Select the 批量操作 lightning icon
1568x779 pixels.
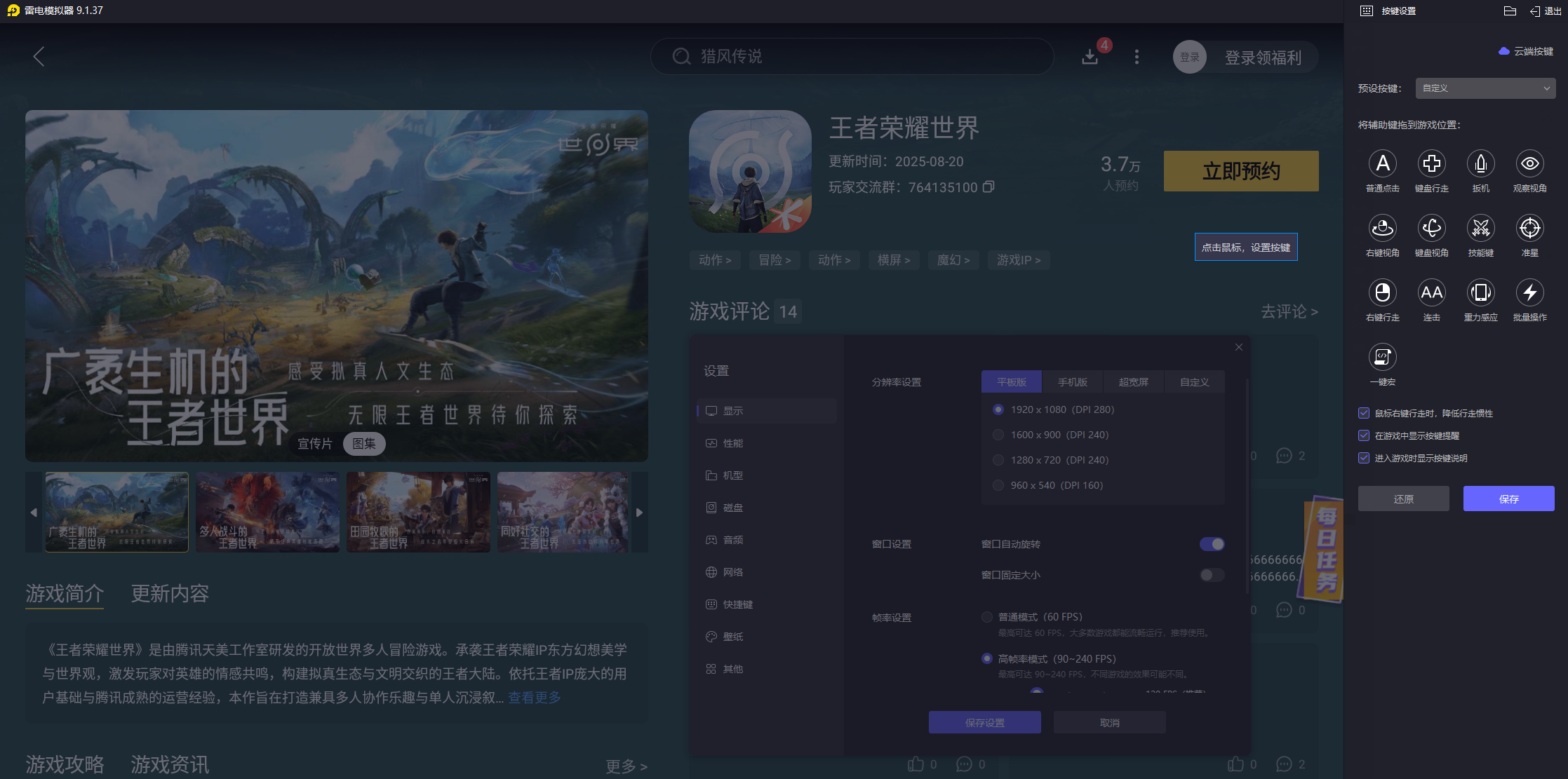point(1529,292)
